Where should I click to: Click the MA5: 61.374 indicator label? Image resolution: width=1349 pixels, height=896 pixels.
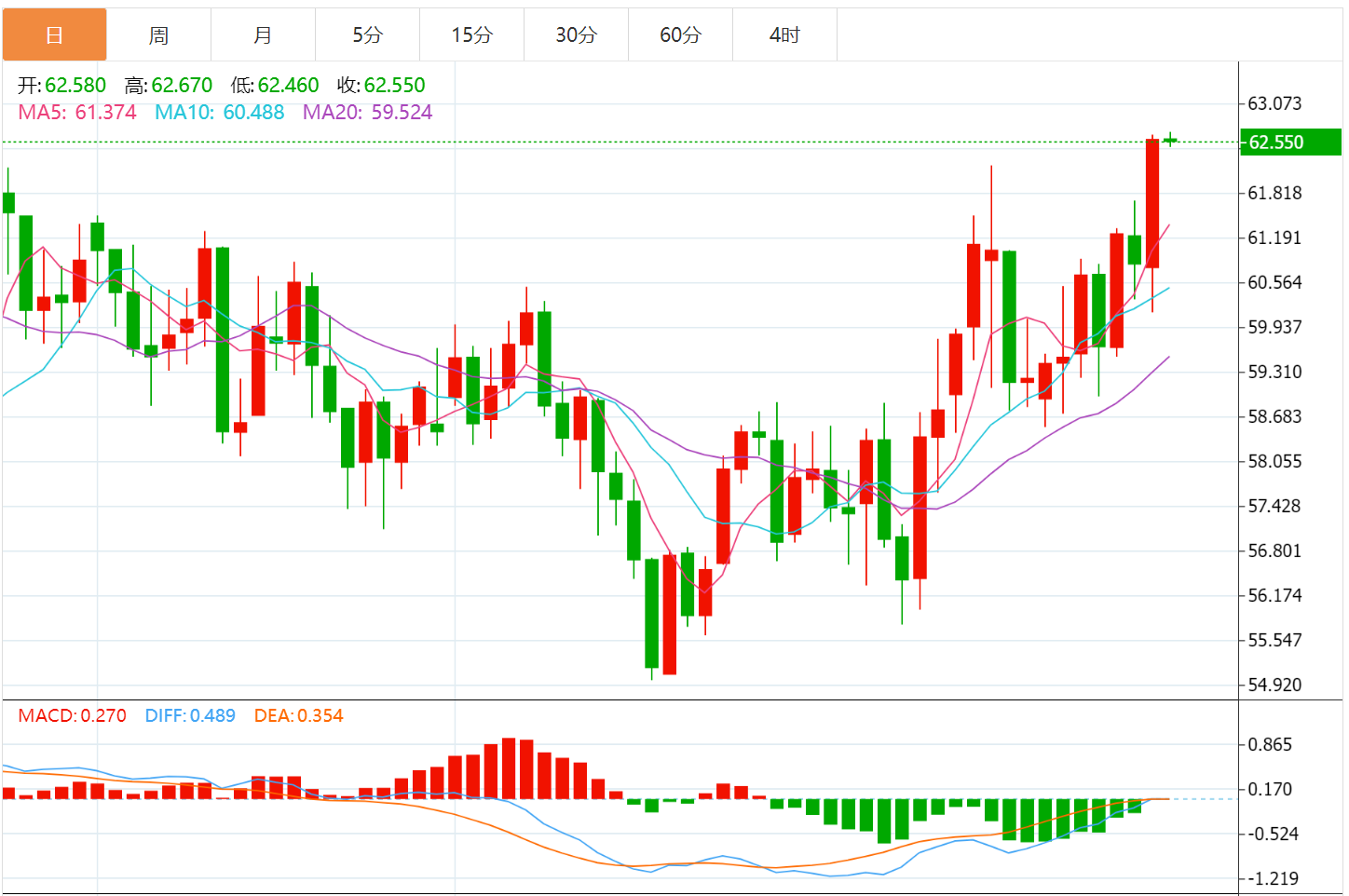[x=77, y=113]
